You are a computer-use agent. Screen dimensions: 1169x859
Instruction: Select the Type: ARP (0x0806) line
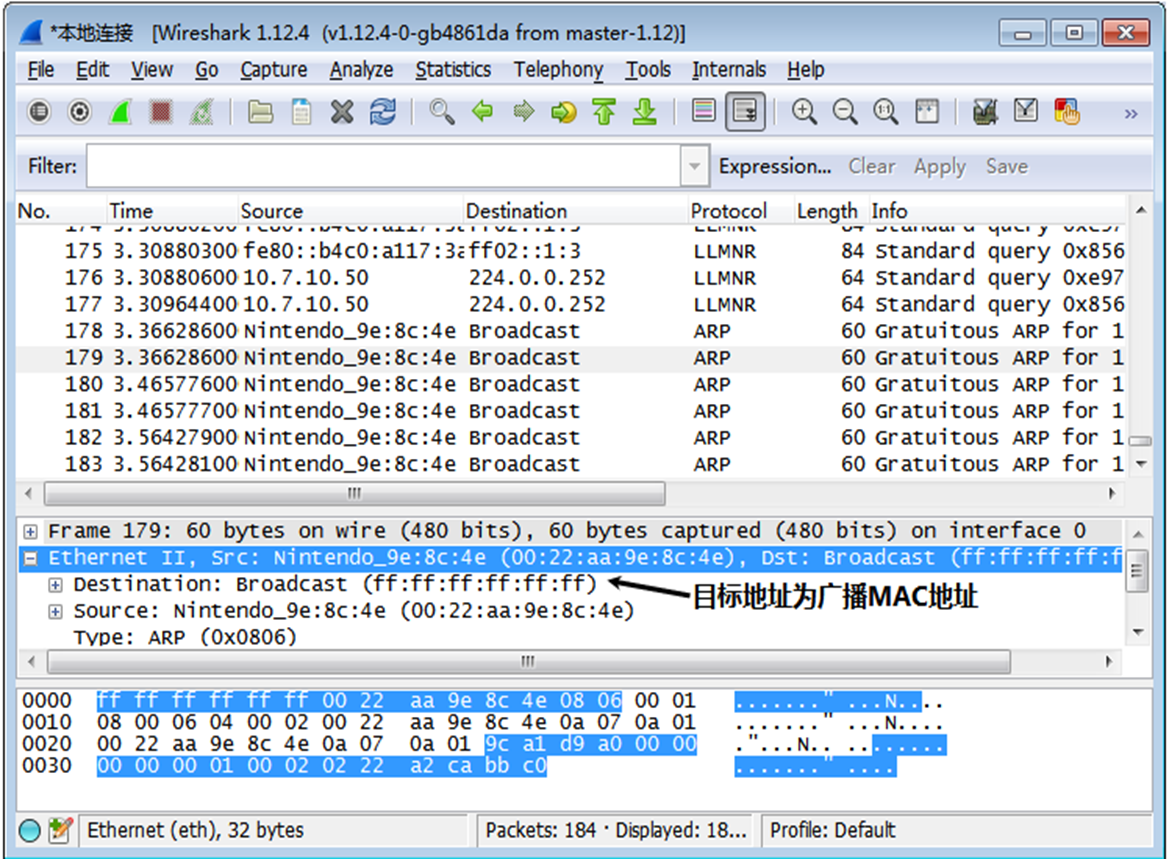pos(185,637)
